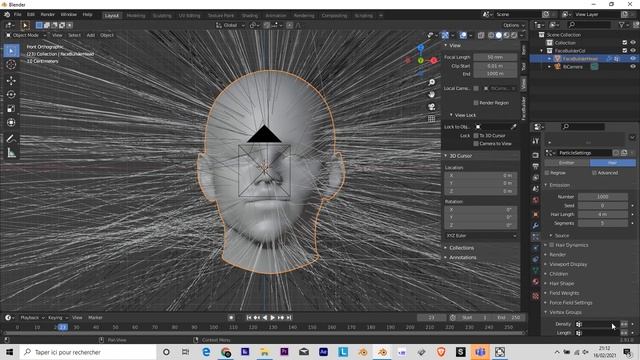Image resolution: width=640 pixels, height=360 pixels.
Task: Enable solid viewport shading sphere
Action: point(499,36)
